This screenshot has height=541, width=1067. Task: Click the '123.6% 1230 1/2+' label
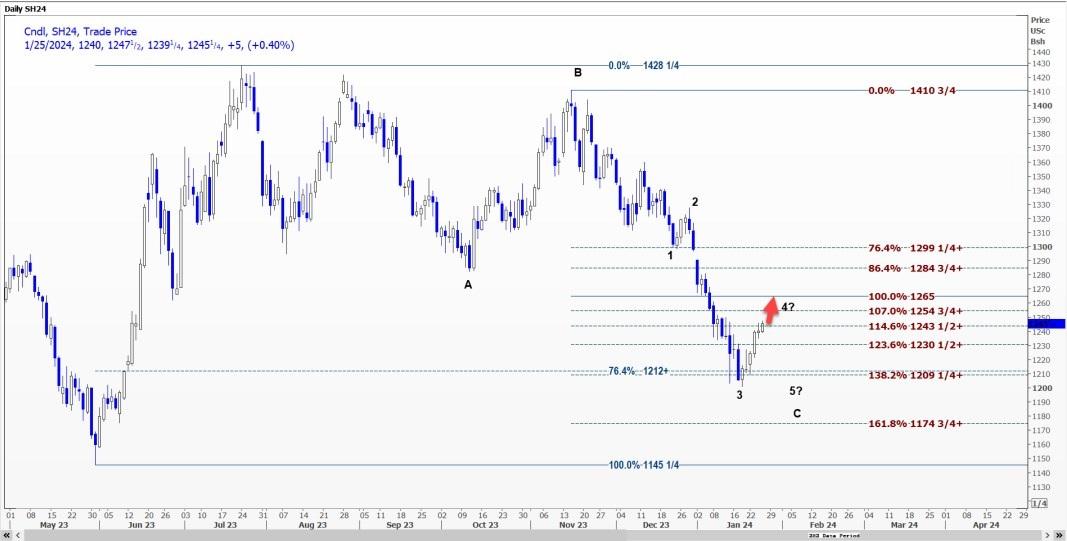pos(916,345)
